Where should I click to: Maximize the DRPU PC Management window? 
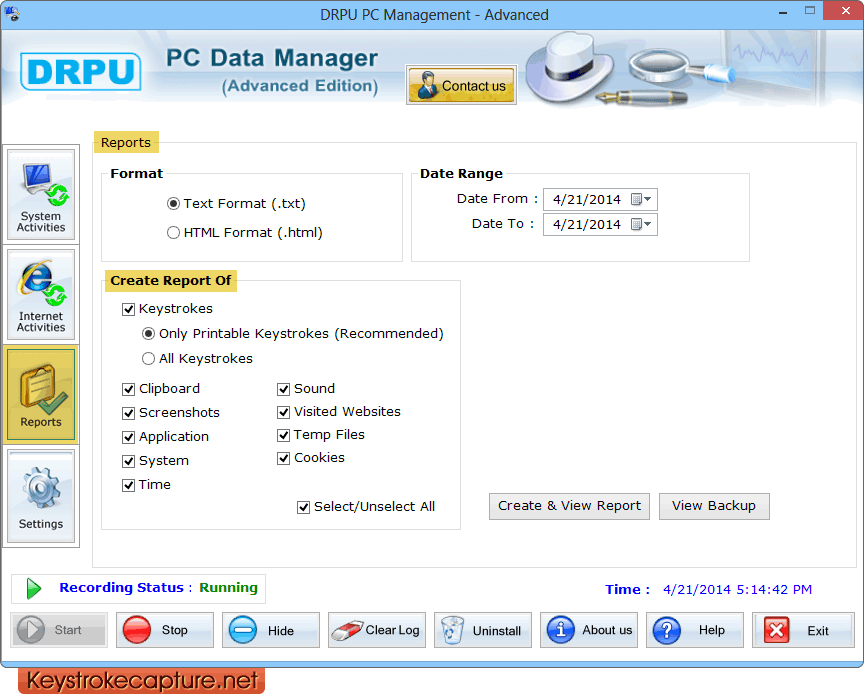(809, 10)
